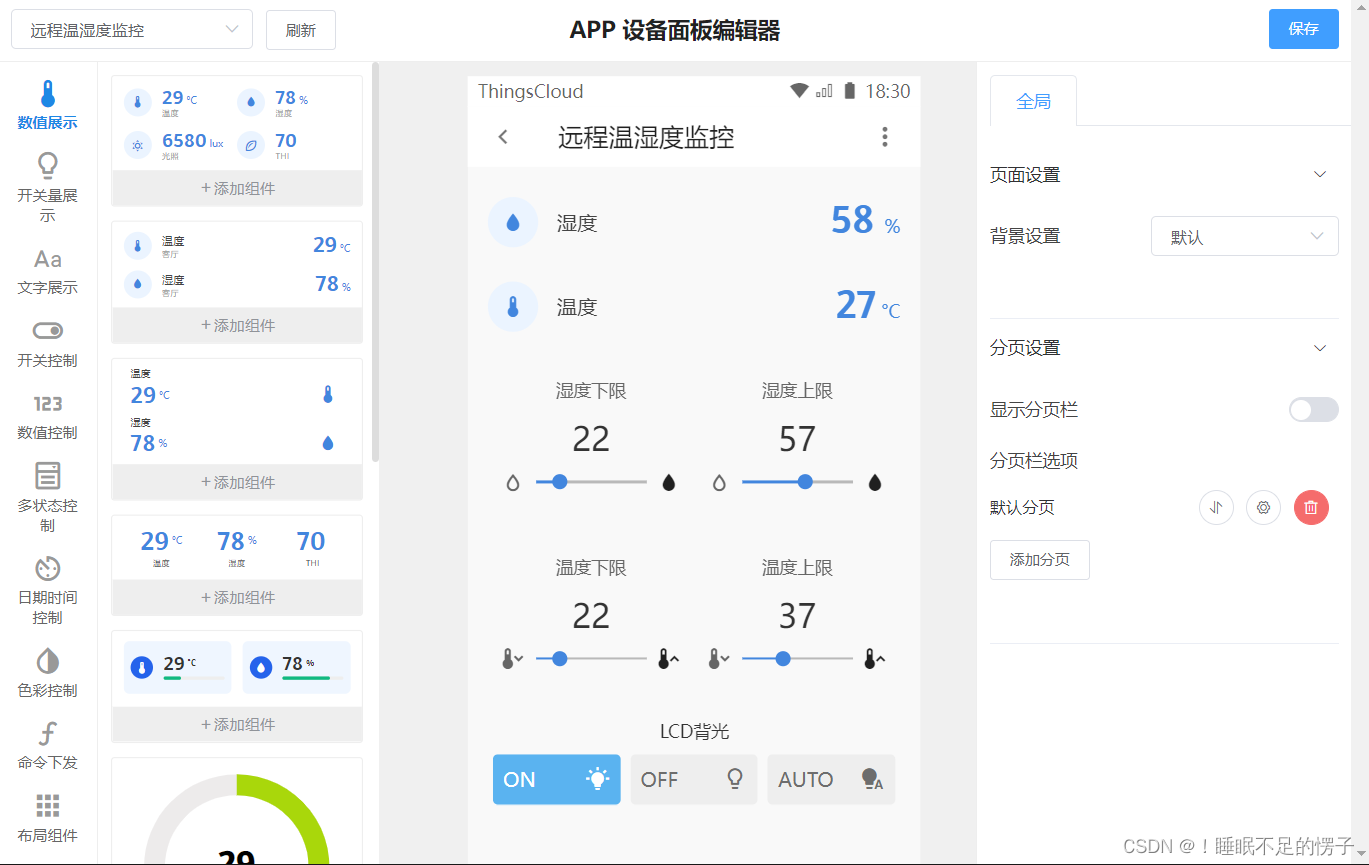The height and width of the screenshot is (865, 1369).
Task: Click the 默认分页 label
Action: pyautogui.click(x=1022, y=507)
